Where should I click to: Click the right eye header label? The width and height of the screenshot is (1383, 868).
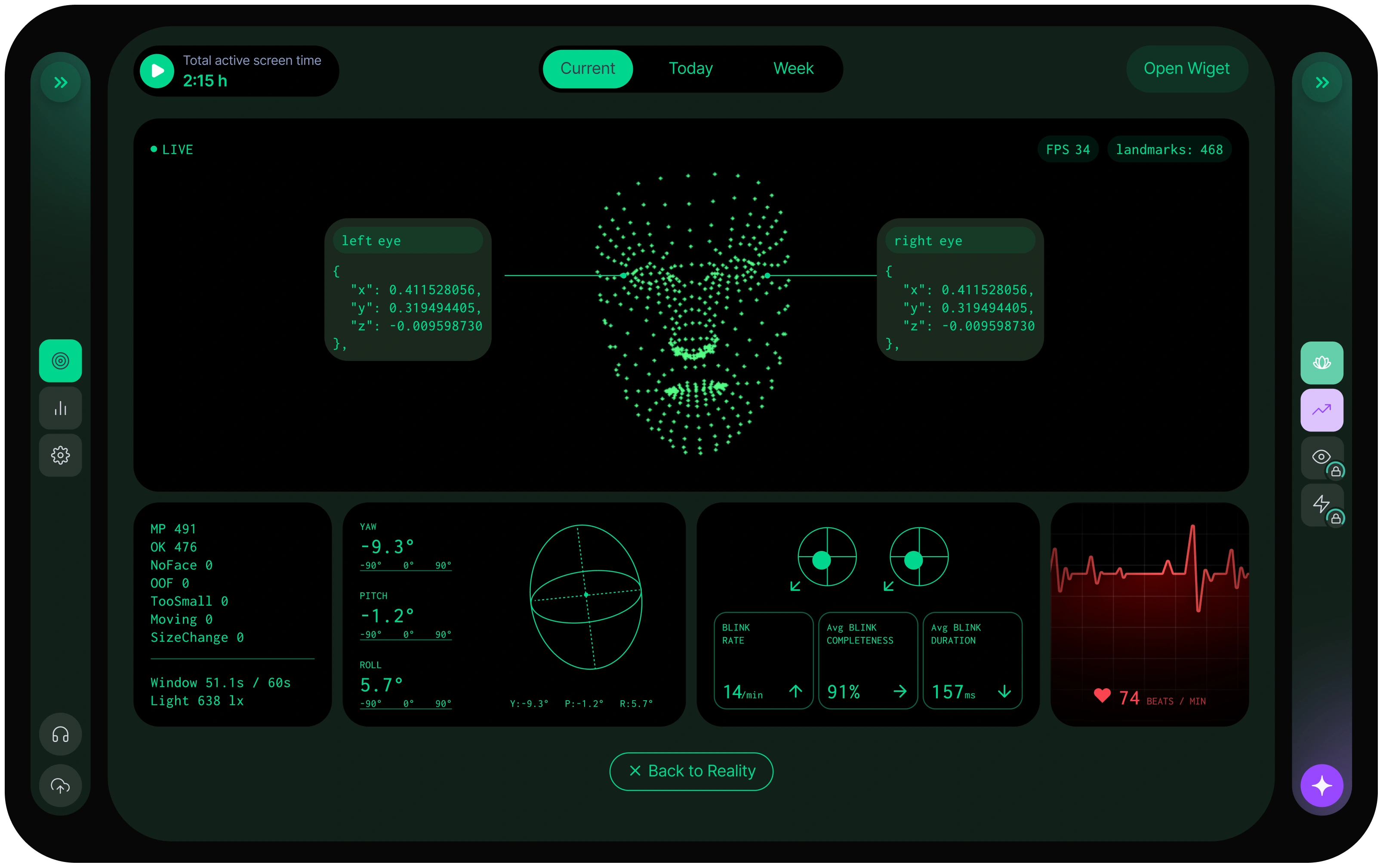pos(960,240)
